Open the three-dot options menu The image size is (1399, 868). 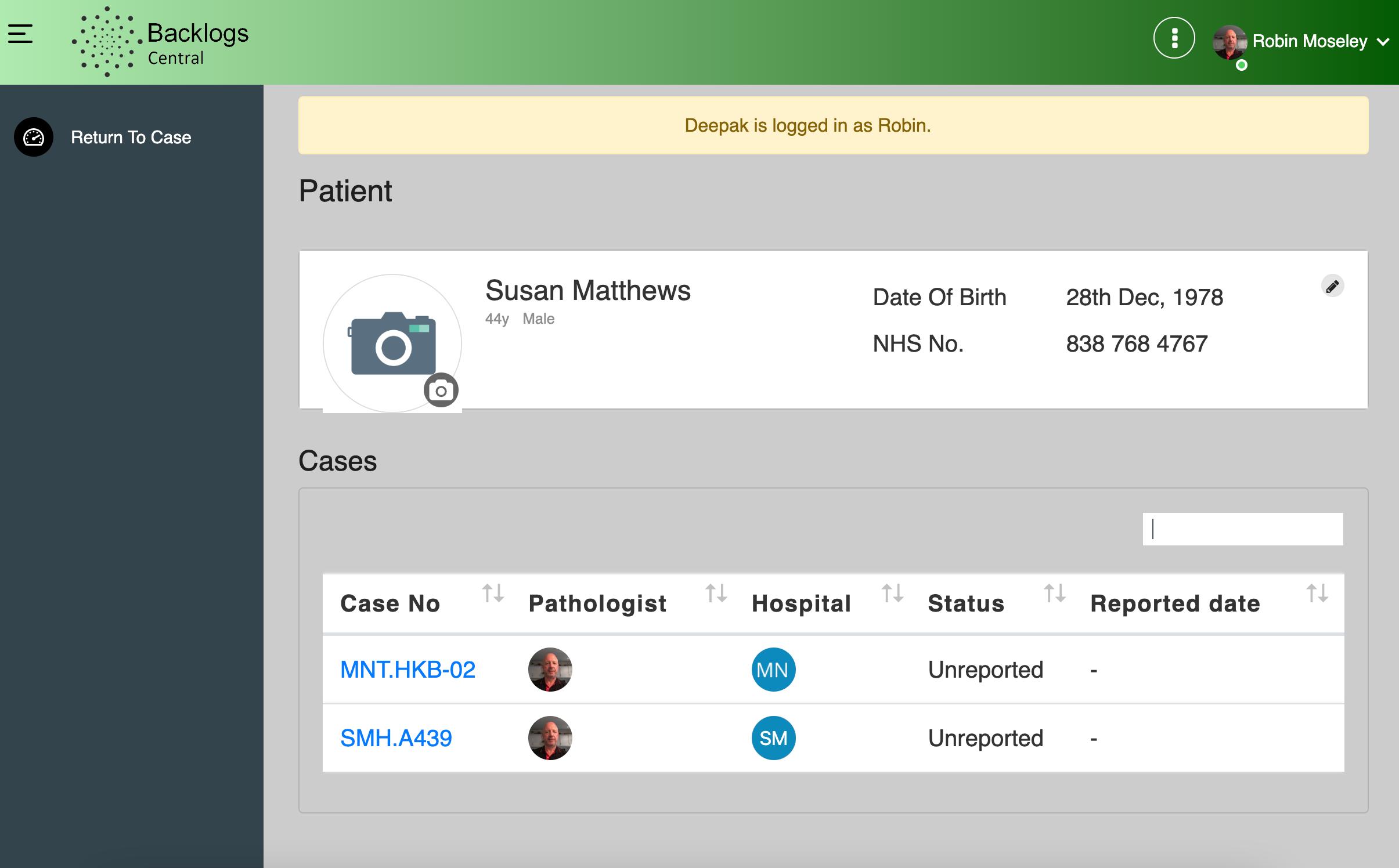click(1174, 38)
